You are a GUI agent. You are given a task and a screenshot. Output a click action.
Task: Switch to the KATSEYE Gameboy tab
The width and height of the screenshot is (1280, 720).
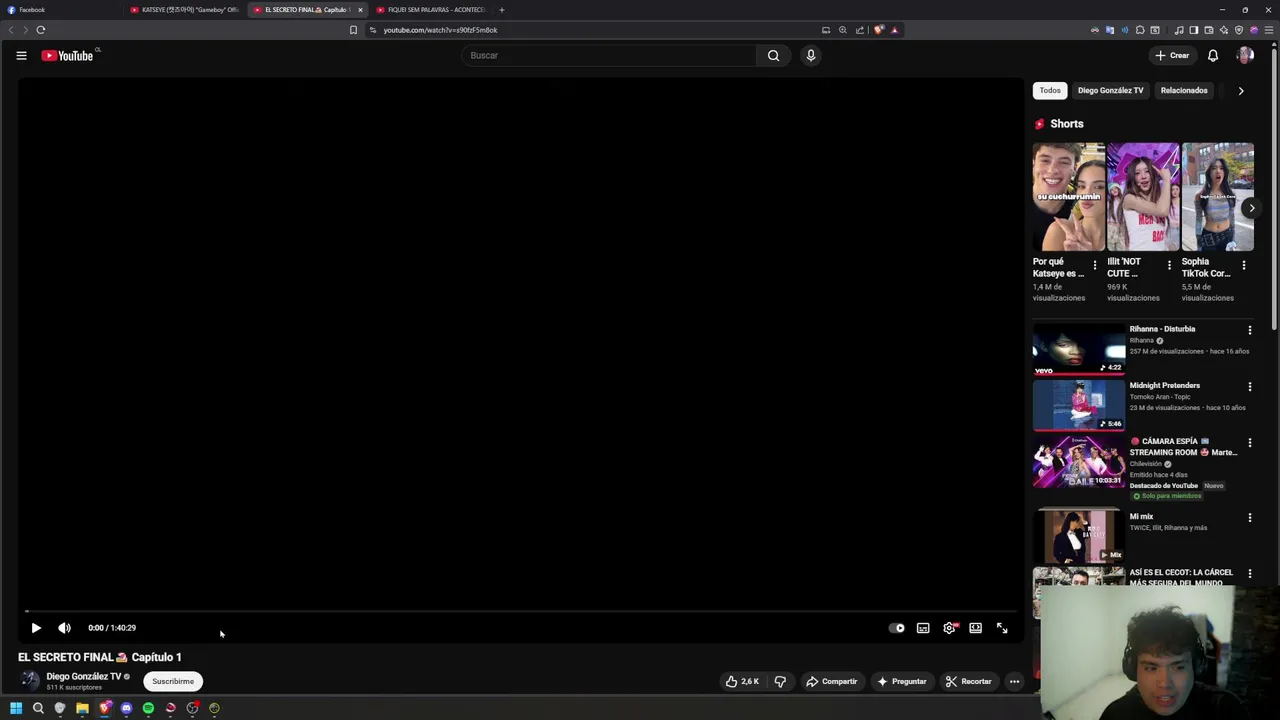pyautogui.click(x=185, y=10)
